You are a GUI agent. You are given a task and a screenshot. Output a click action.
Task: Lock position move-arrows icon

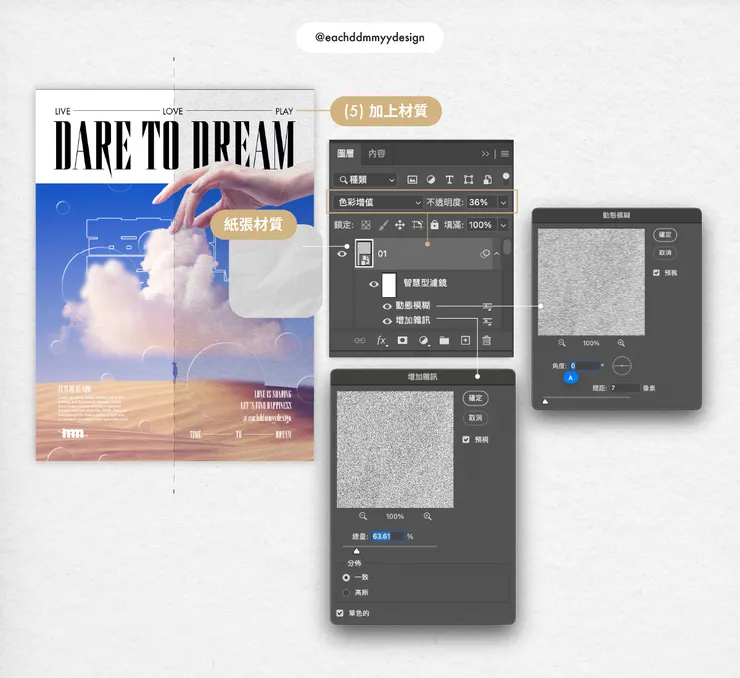(400, 225)
